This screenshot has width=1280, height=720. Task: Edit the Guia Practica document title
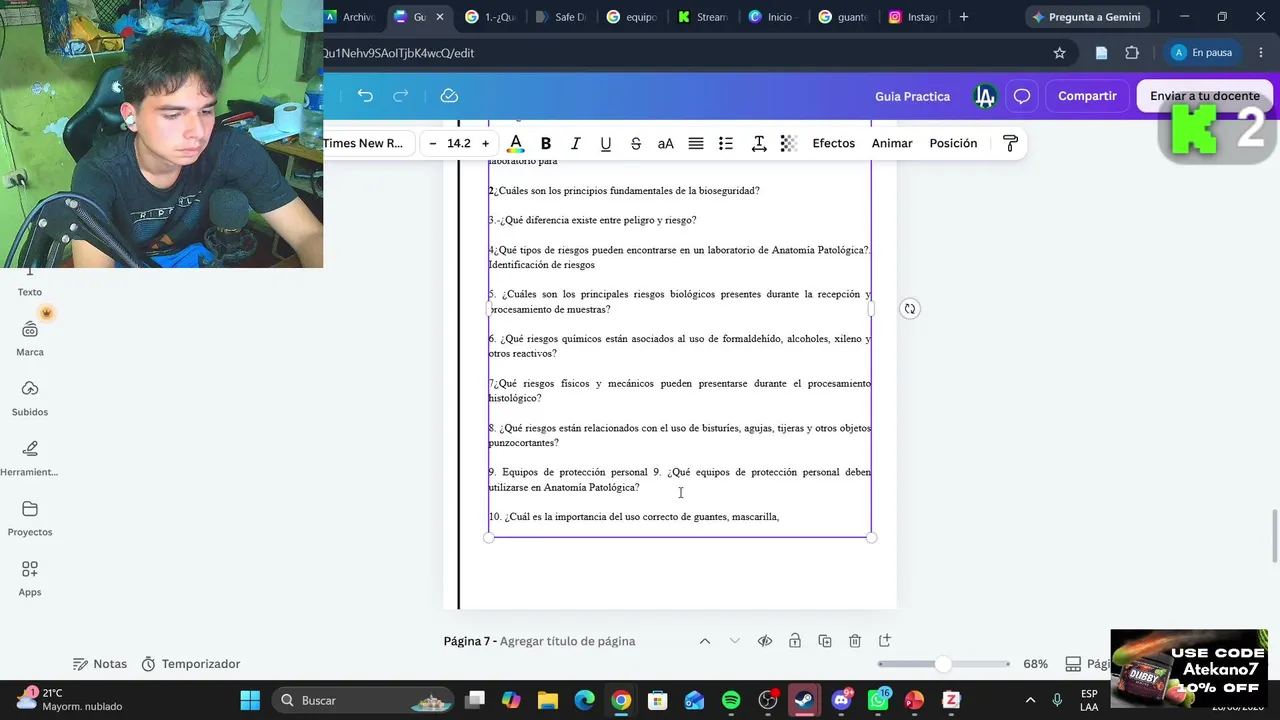(x=912, y=96)
